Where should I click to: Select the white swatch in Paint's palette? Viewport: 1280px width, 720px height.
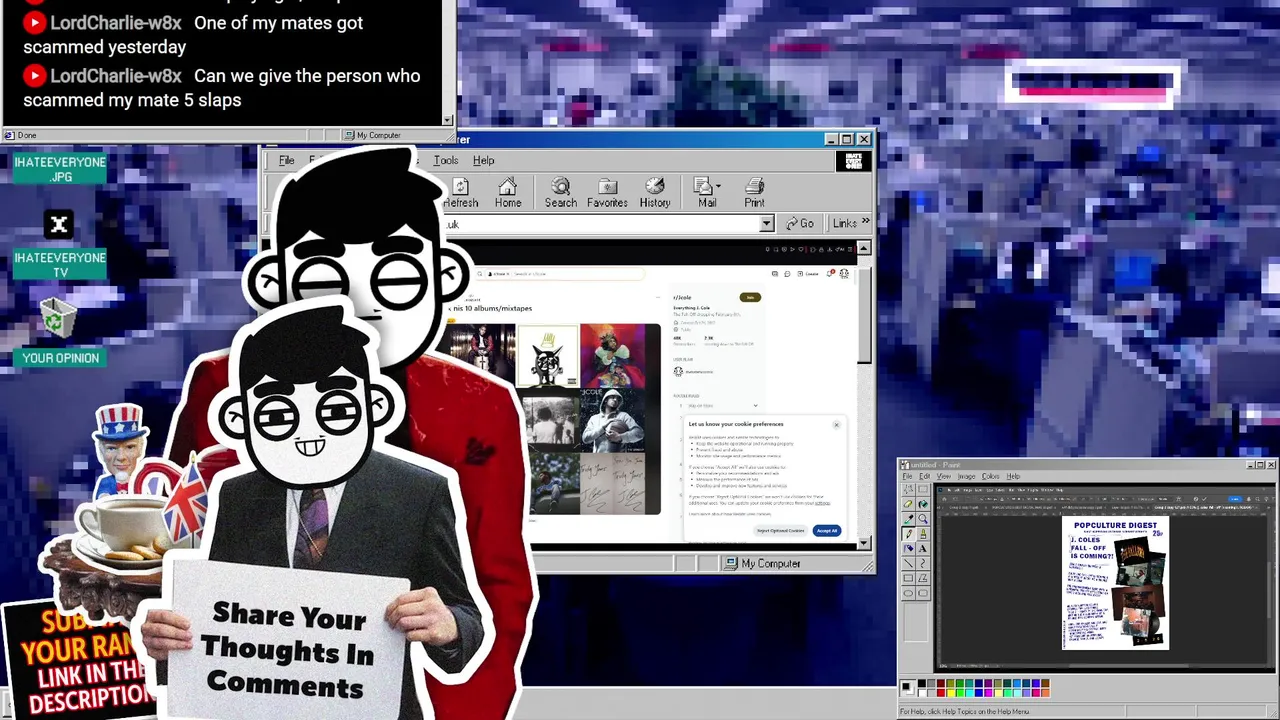(x=922, y=692)
